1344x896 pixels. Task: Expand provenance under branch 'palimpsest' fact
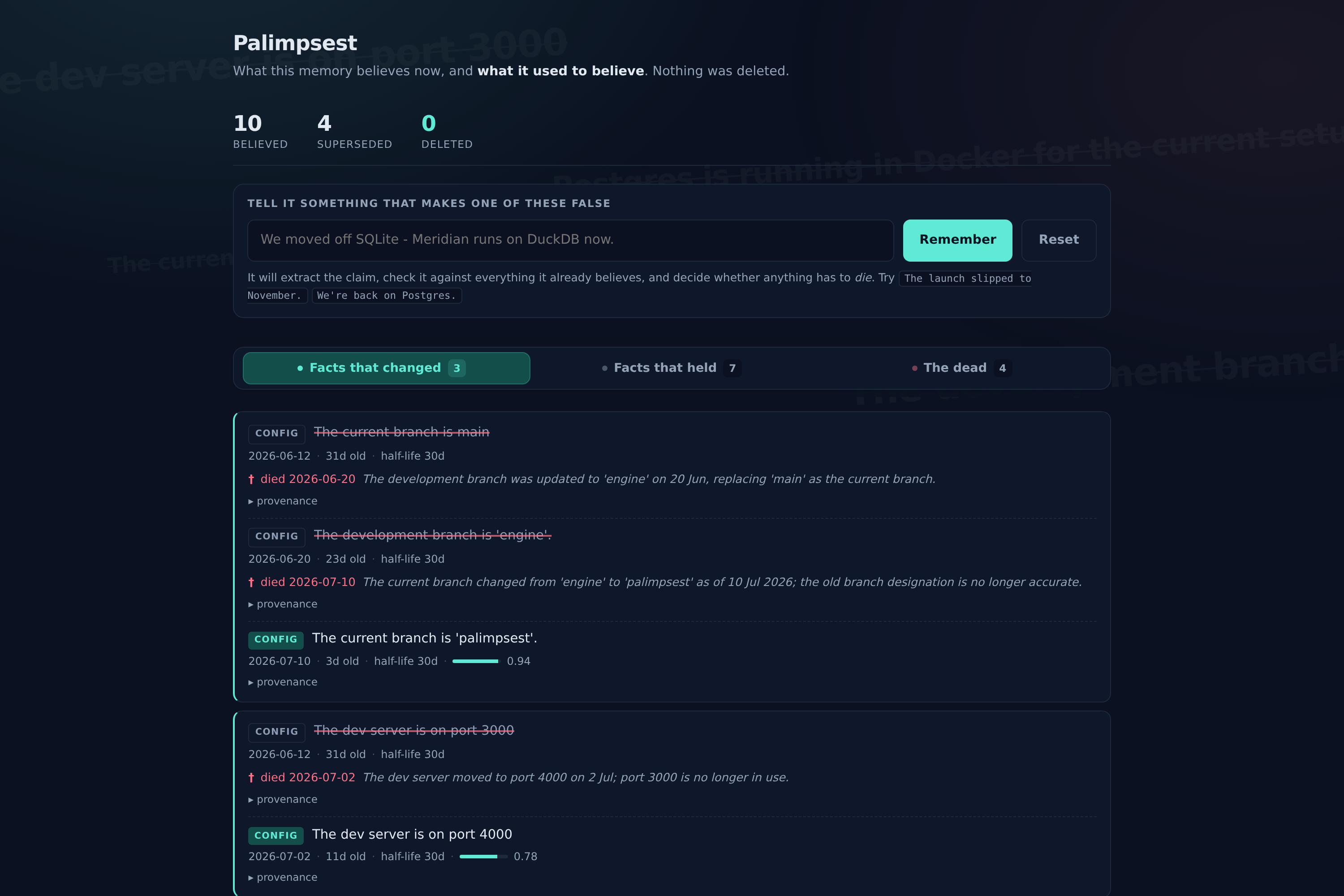point(283,682)
